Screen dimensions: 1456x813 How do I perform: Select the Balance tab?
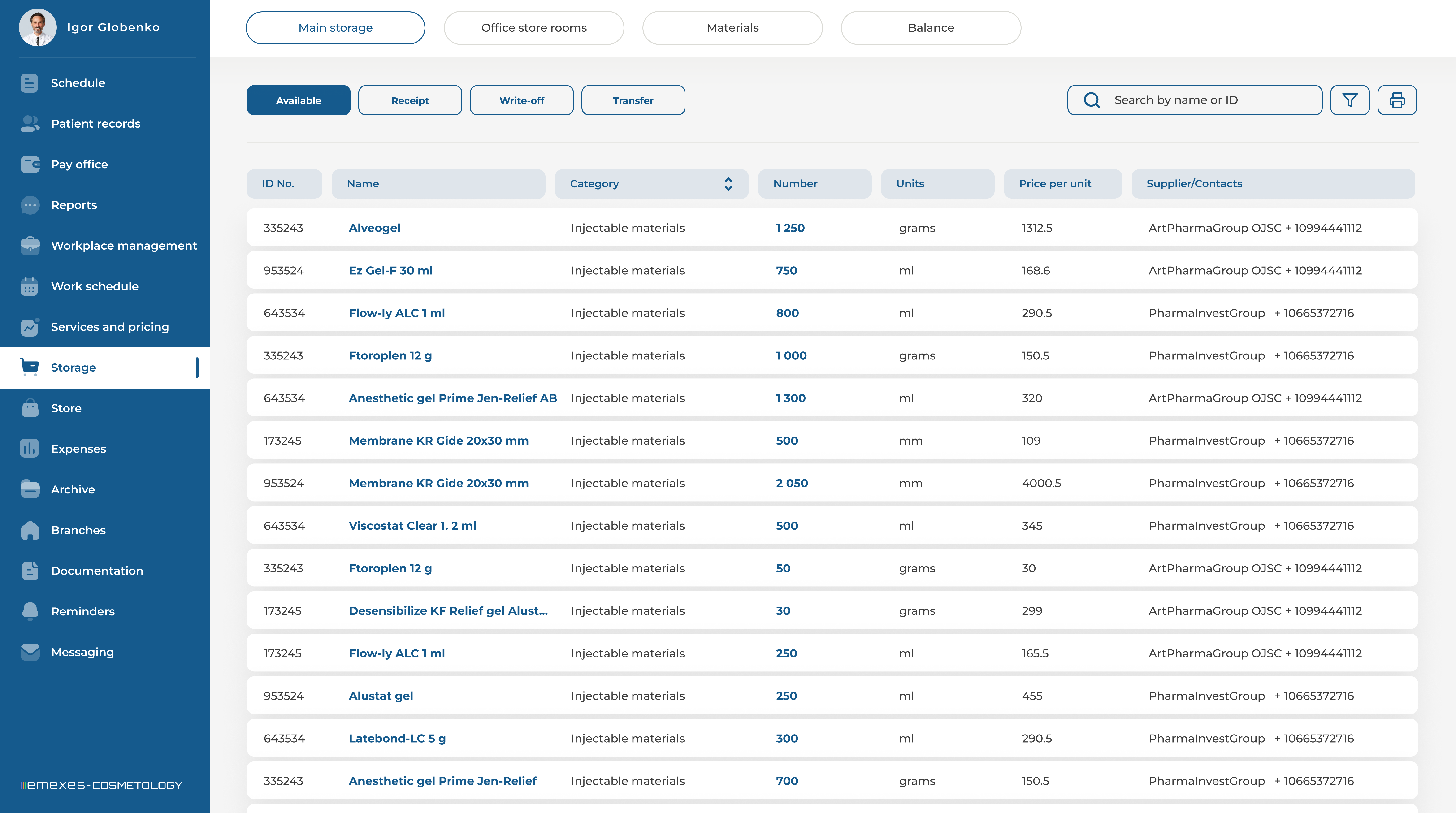tap(930, 28)
